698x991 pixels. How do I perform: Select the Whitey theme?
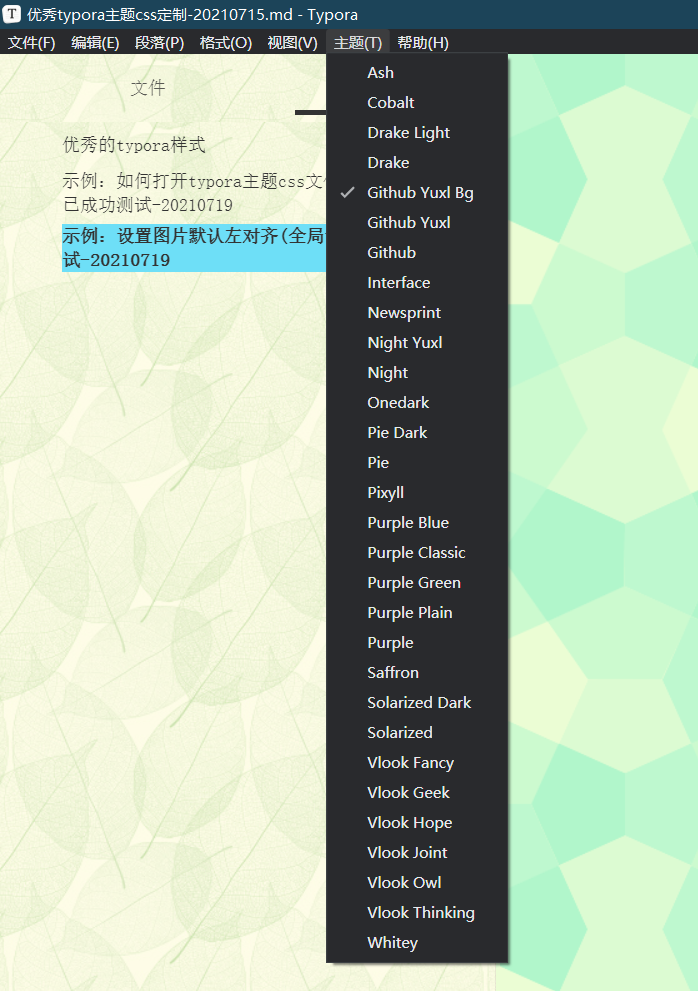(x=417, y=943)
